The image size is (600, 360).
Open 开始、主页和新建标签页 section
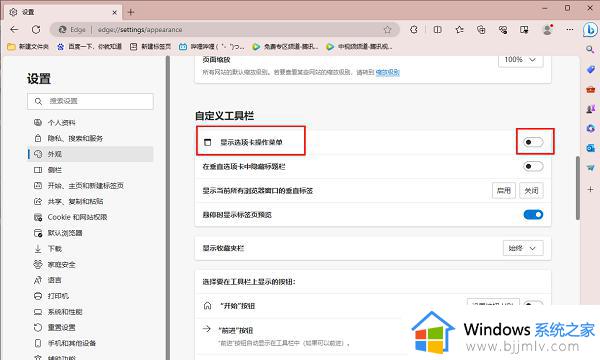(90, 186)
